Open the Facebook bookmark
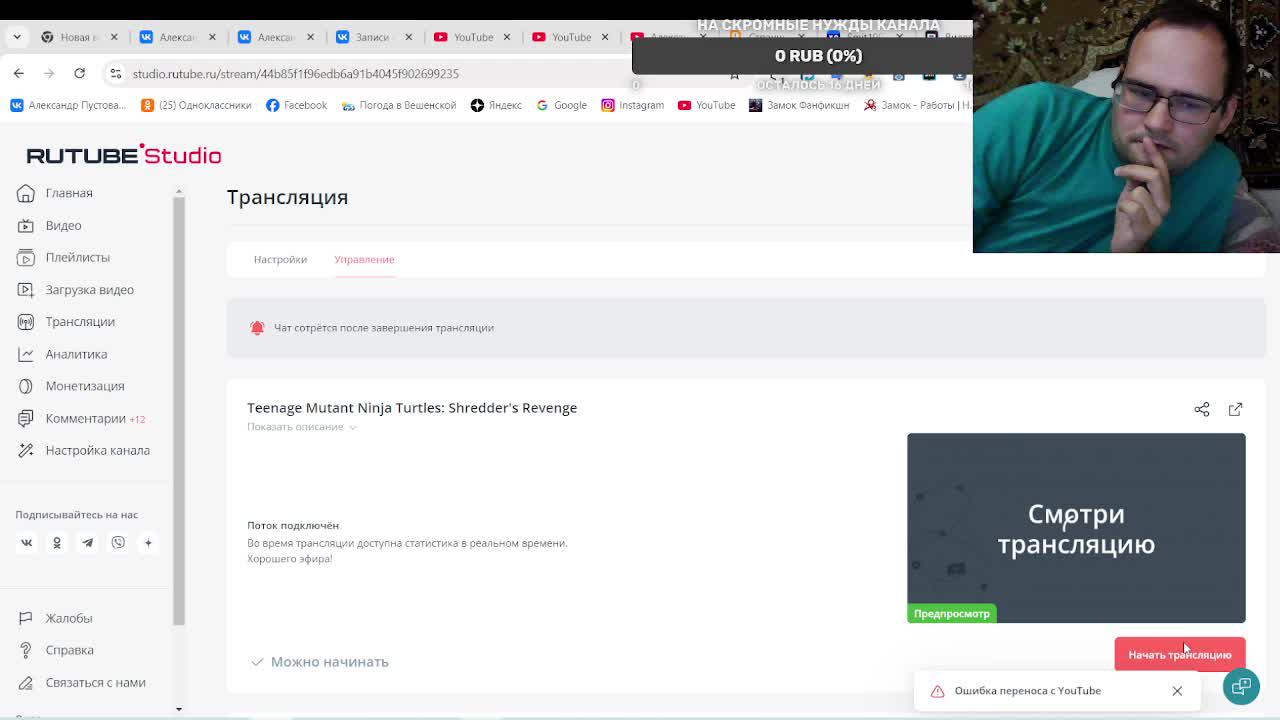This screenshot has width=1280, height=720. [x=296, y=105]
